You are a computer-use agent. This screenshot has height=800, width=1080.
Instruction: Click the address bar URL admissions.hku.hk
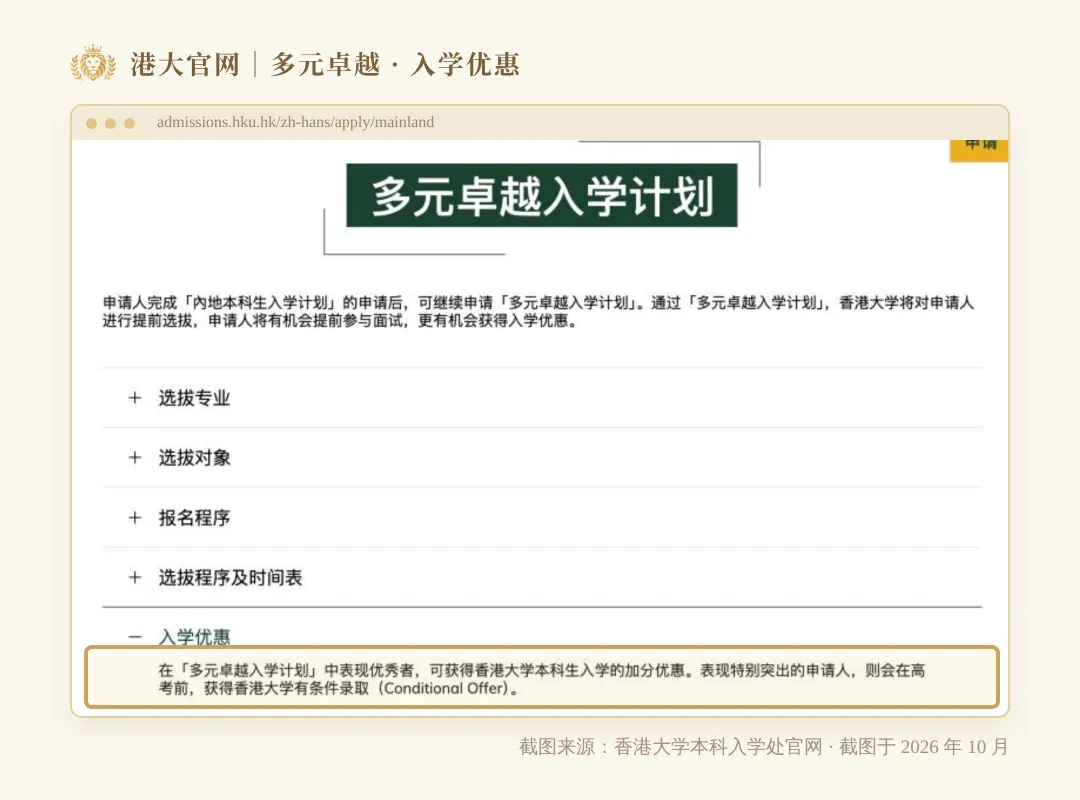pyautogui.click(x=295, y=122)
